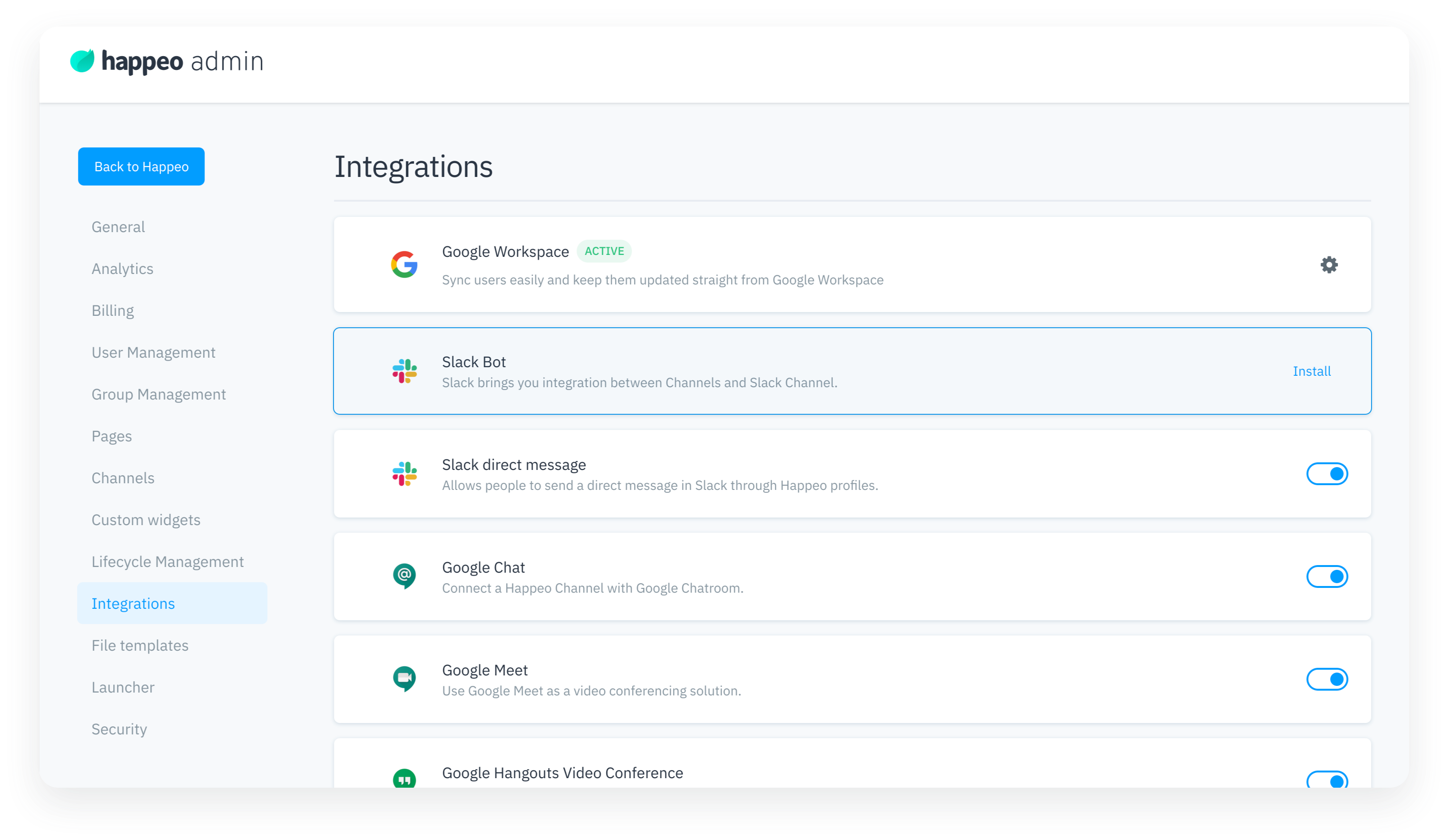Turn off the Google Chat toggle
Viewport: 1451px width, 840px height.
coord(1327,576)
